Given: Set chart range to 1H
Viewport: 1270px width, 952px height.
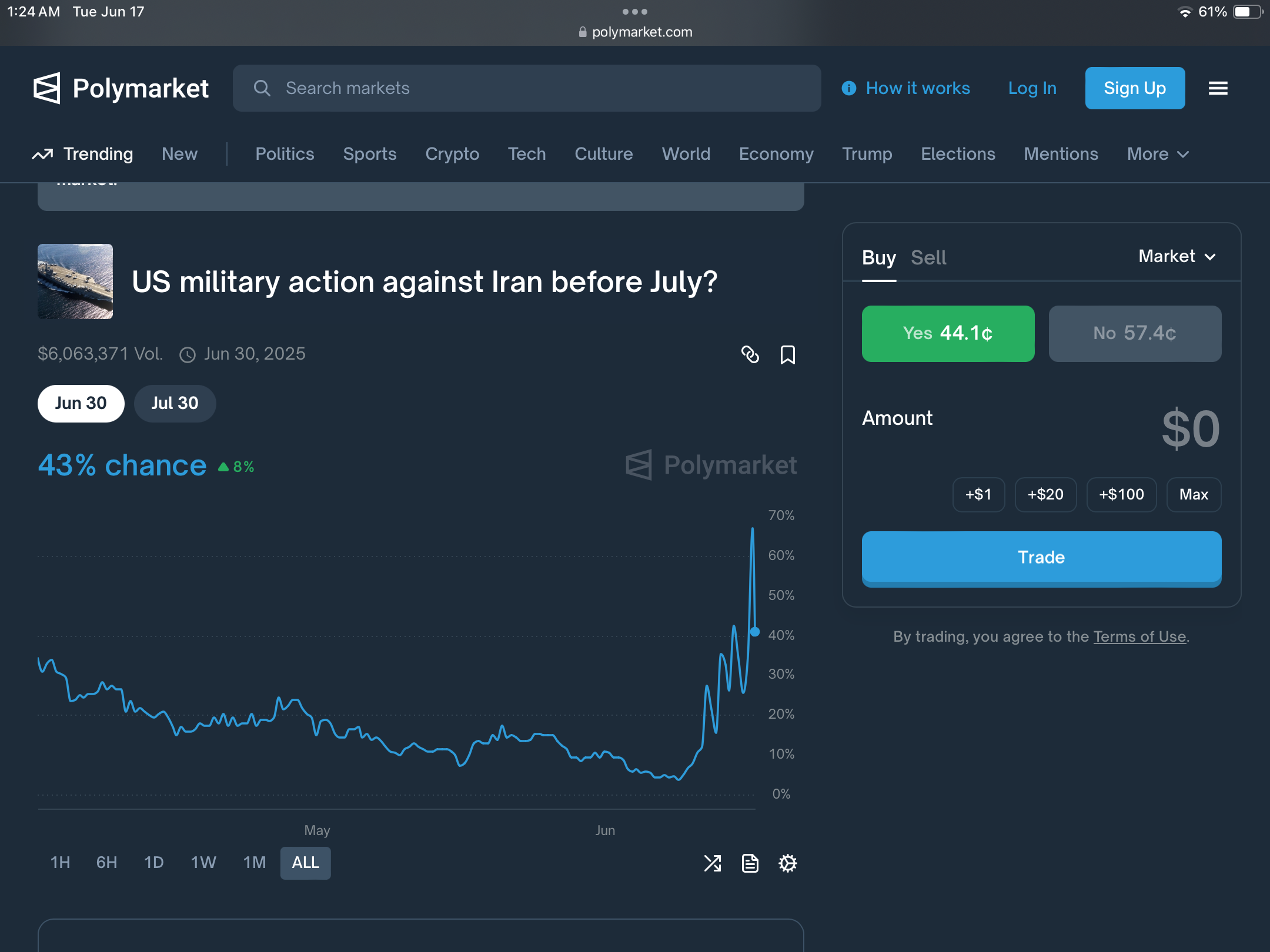Looking at the screenshot, I should pyautogui.click(x=60, y=863).
